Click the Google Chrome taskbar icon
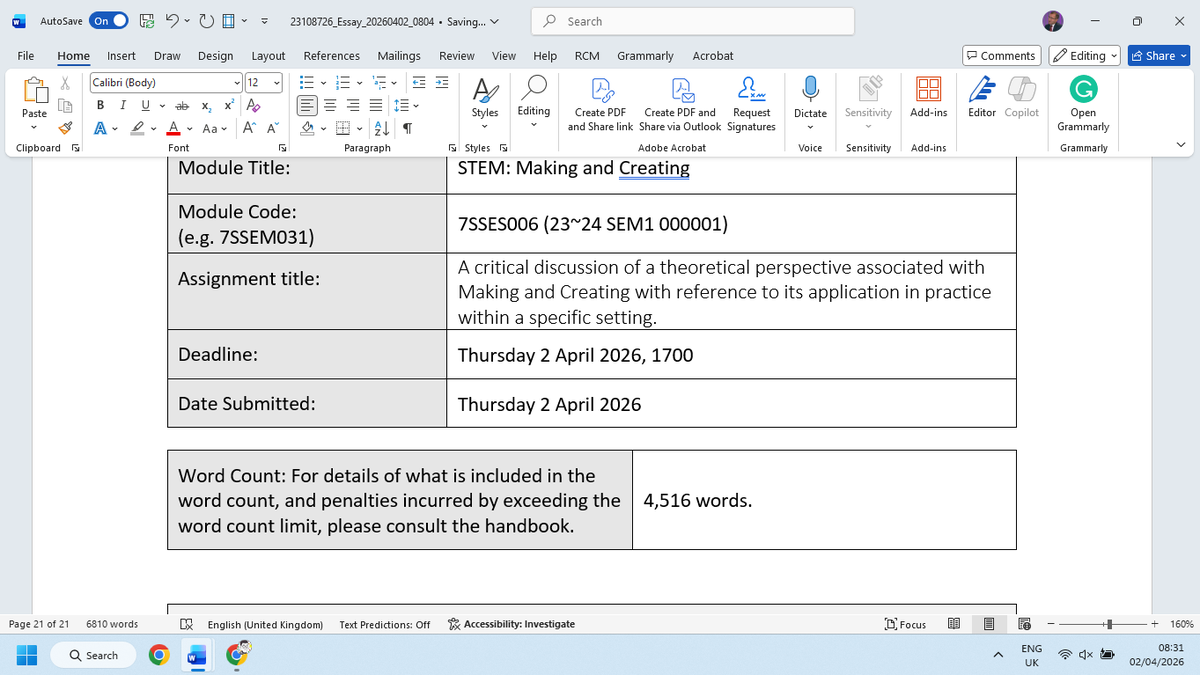The width and height of the screenshot is (1200, 675). 158,656
